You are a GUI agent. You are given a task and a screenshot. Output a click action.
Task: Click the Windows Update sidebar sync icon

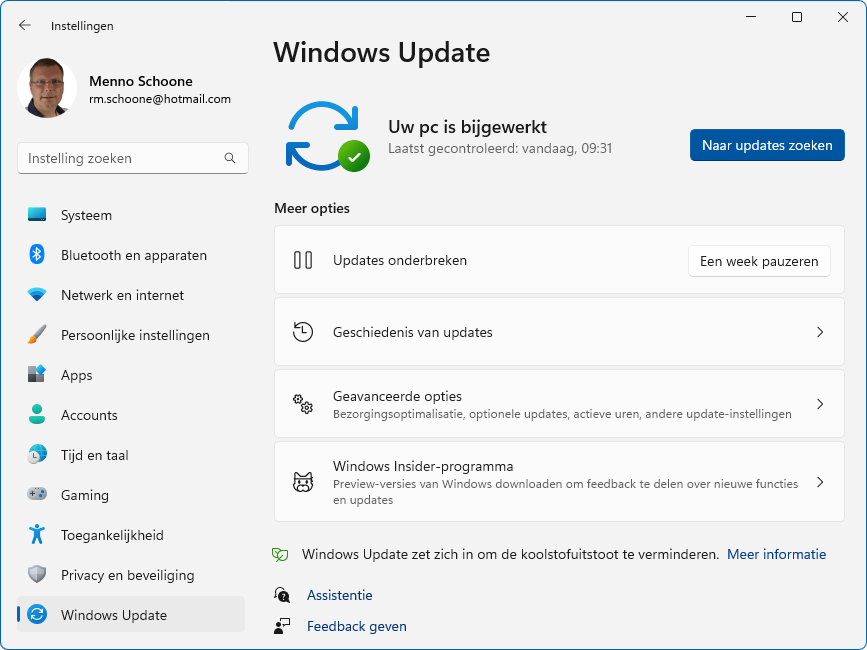tap(37, 614)
